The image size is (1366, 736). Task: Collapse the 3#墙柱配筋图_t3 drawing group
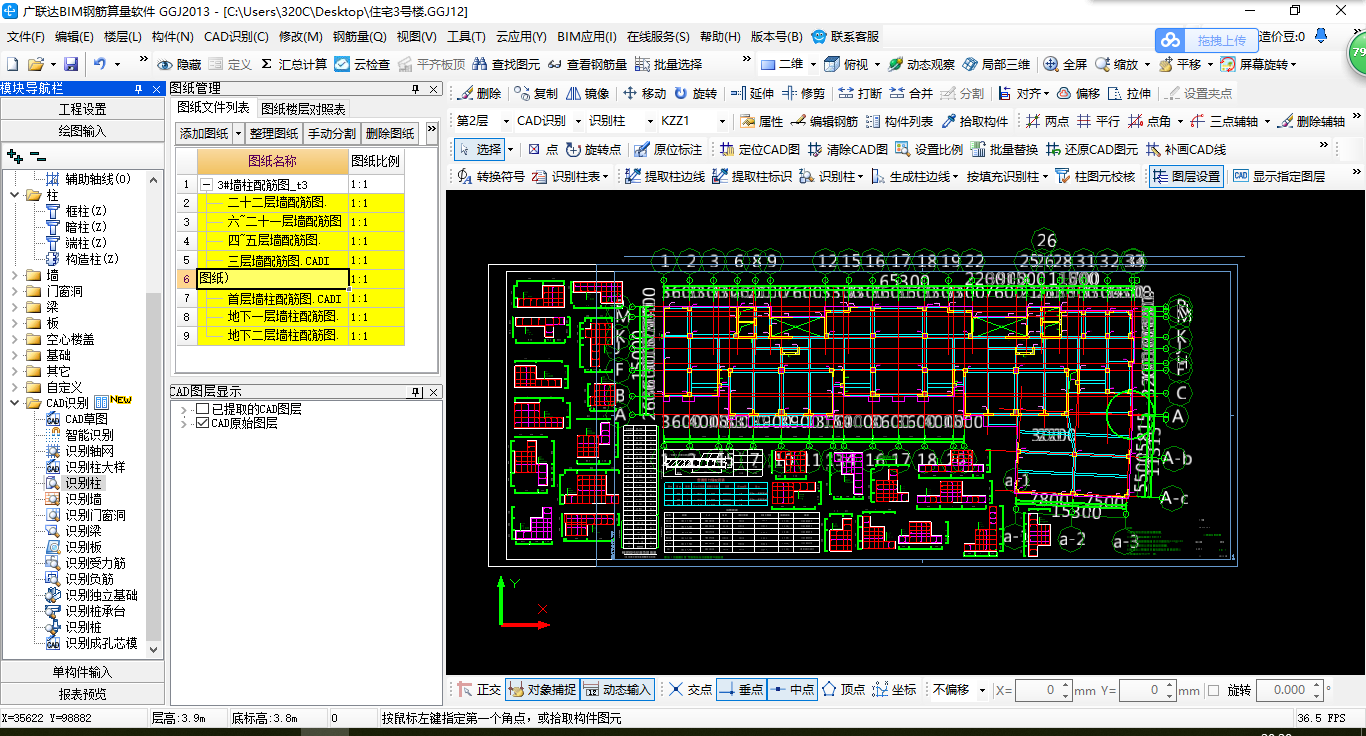tap(207, 185)
